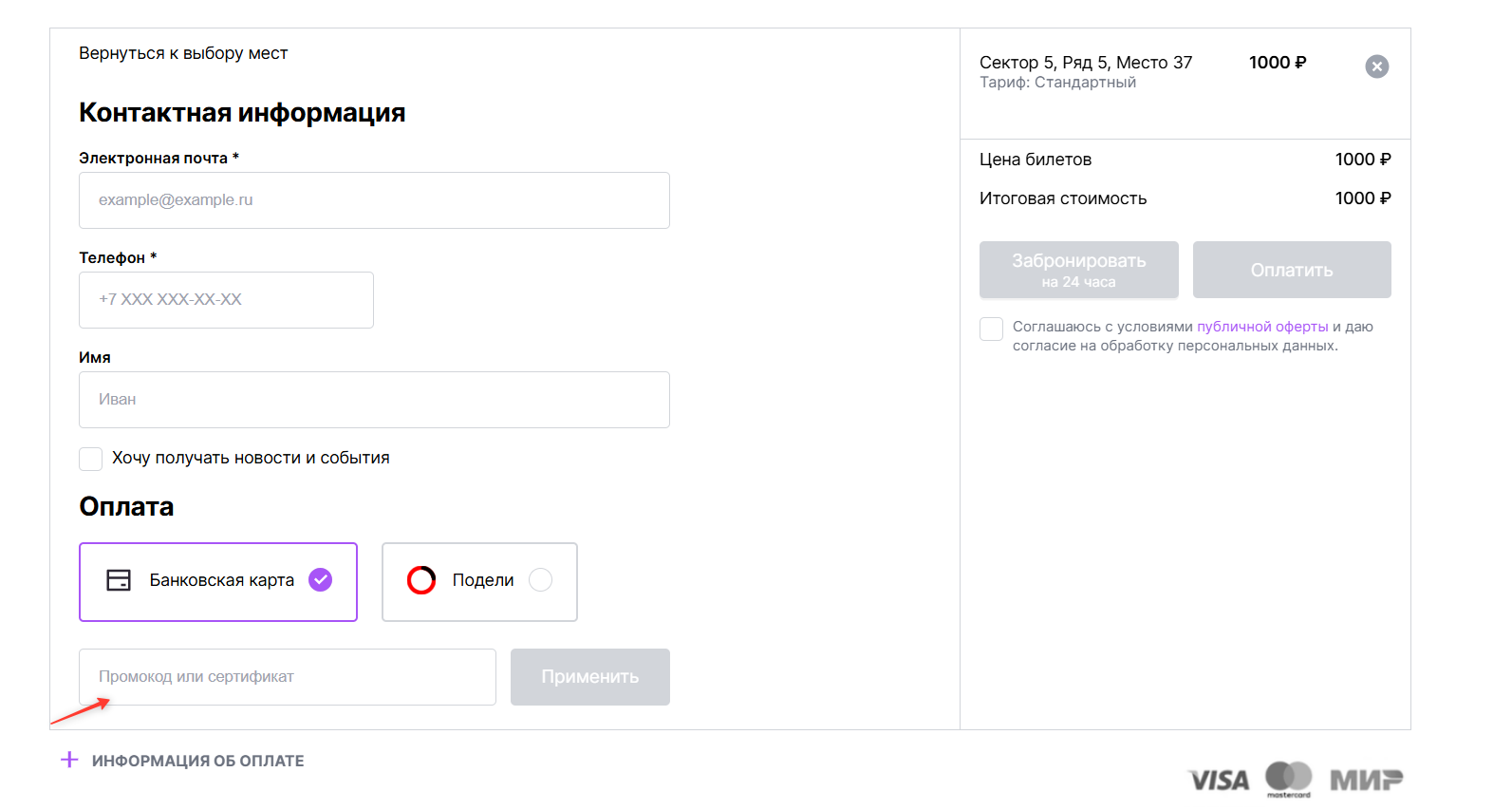
Task: Go back via Вернуться к выбору мест
Action: [183, 53]
